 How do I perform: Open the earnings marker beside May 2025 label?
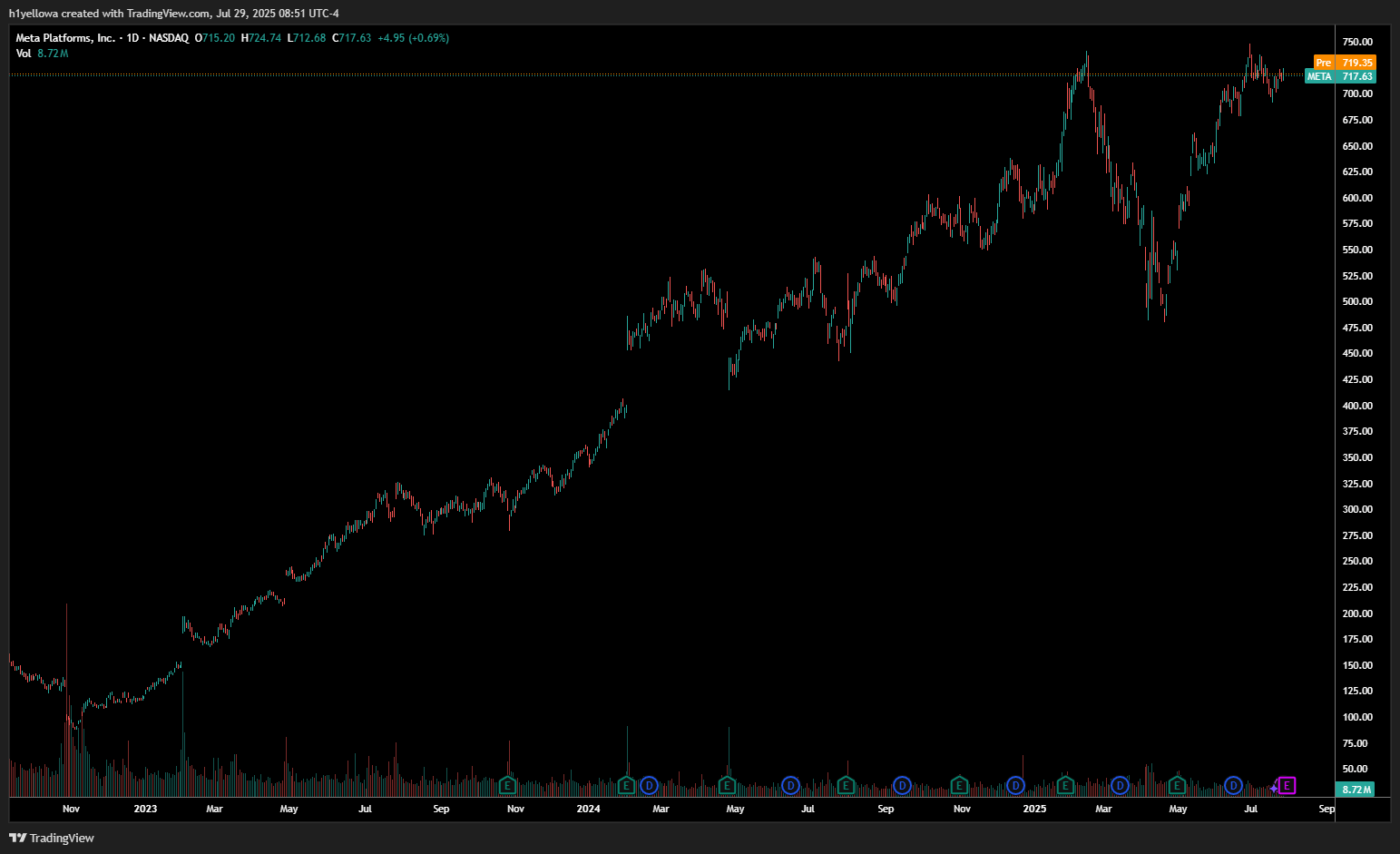(x=1177, y=785)
